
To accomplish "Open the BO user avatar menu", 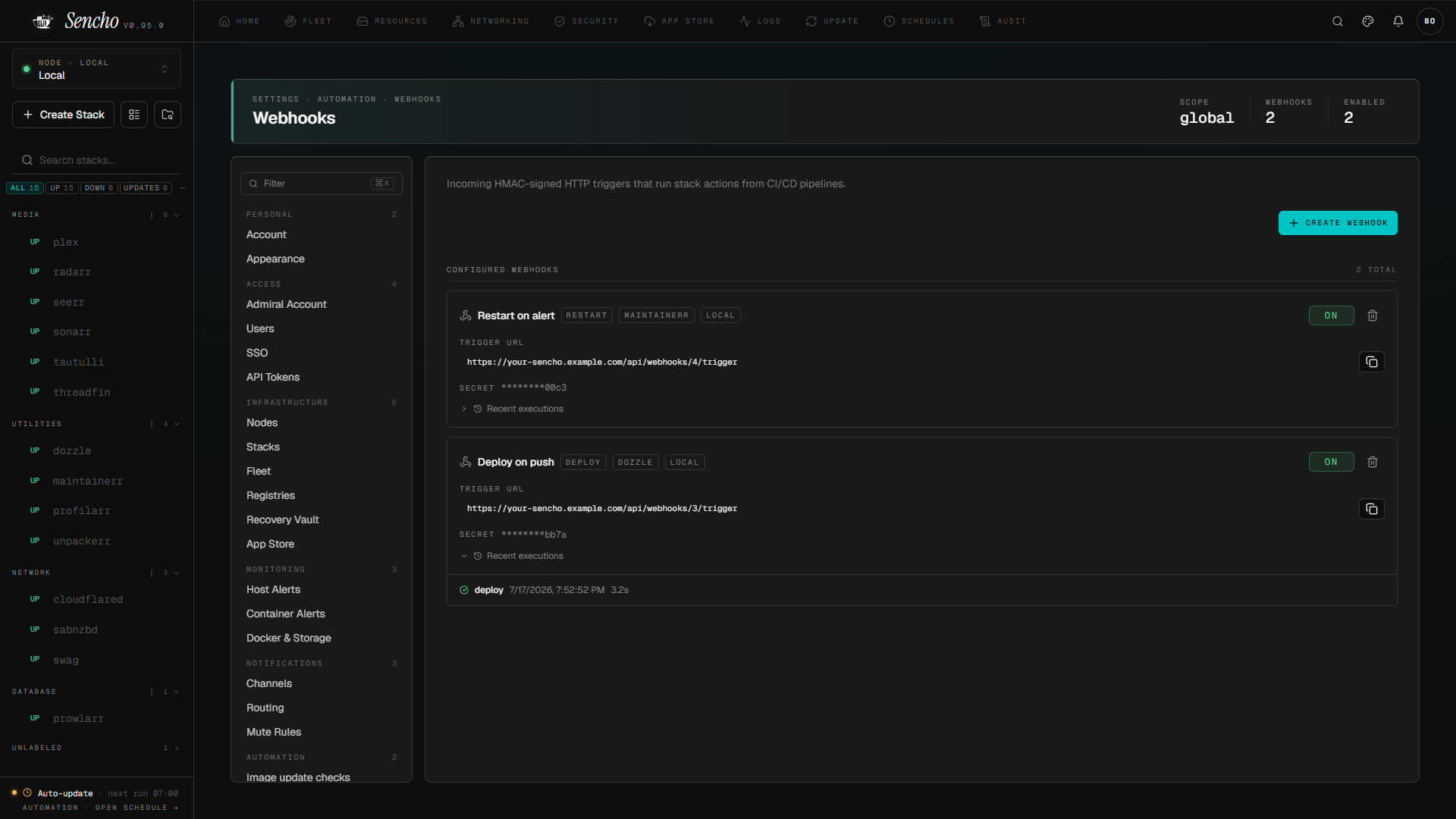I will [1430, 21].
